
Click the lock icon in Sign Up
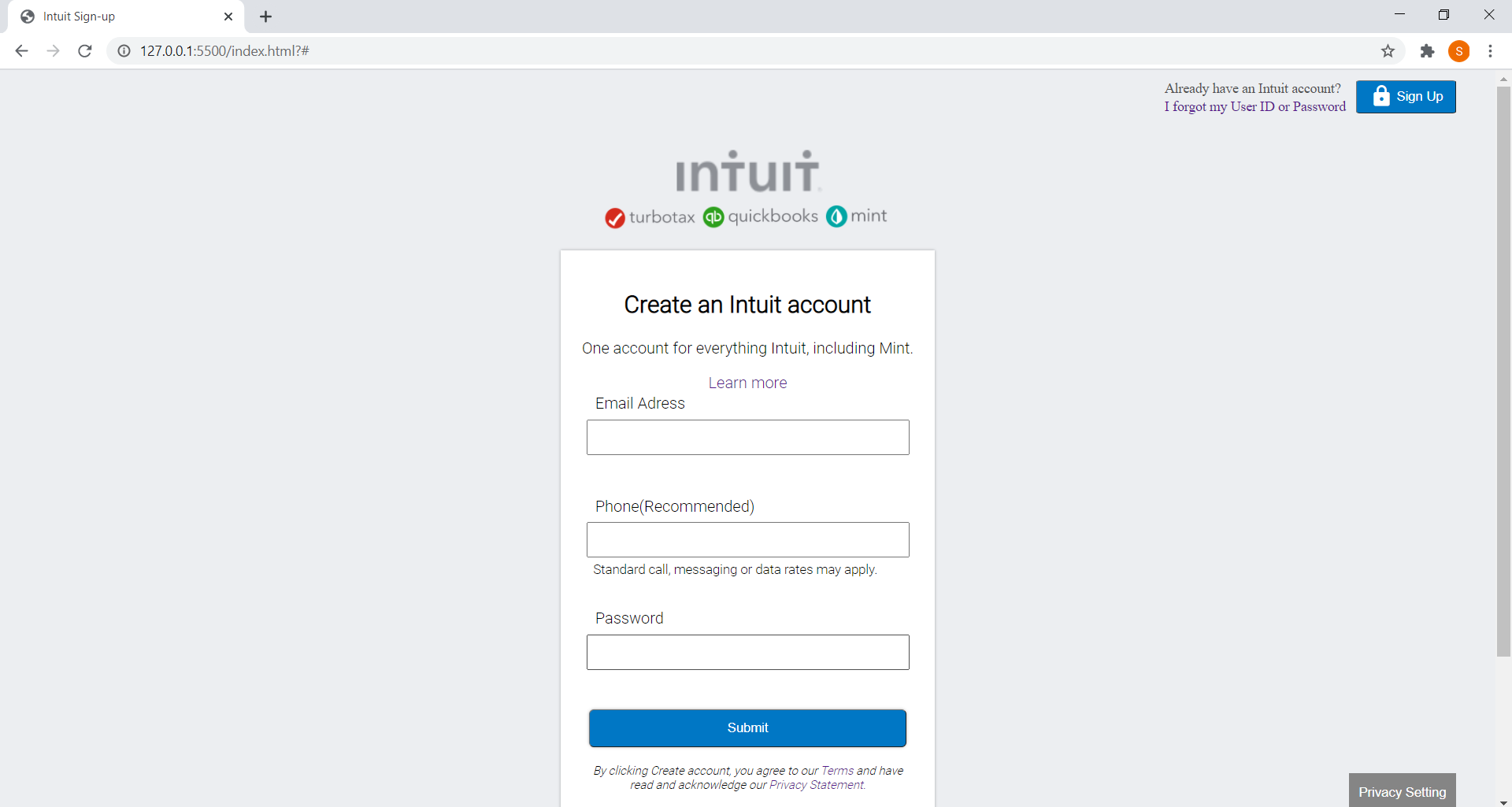pos(1381,96)
